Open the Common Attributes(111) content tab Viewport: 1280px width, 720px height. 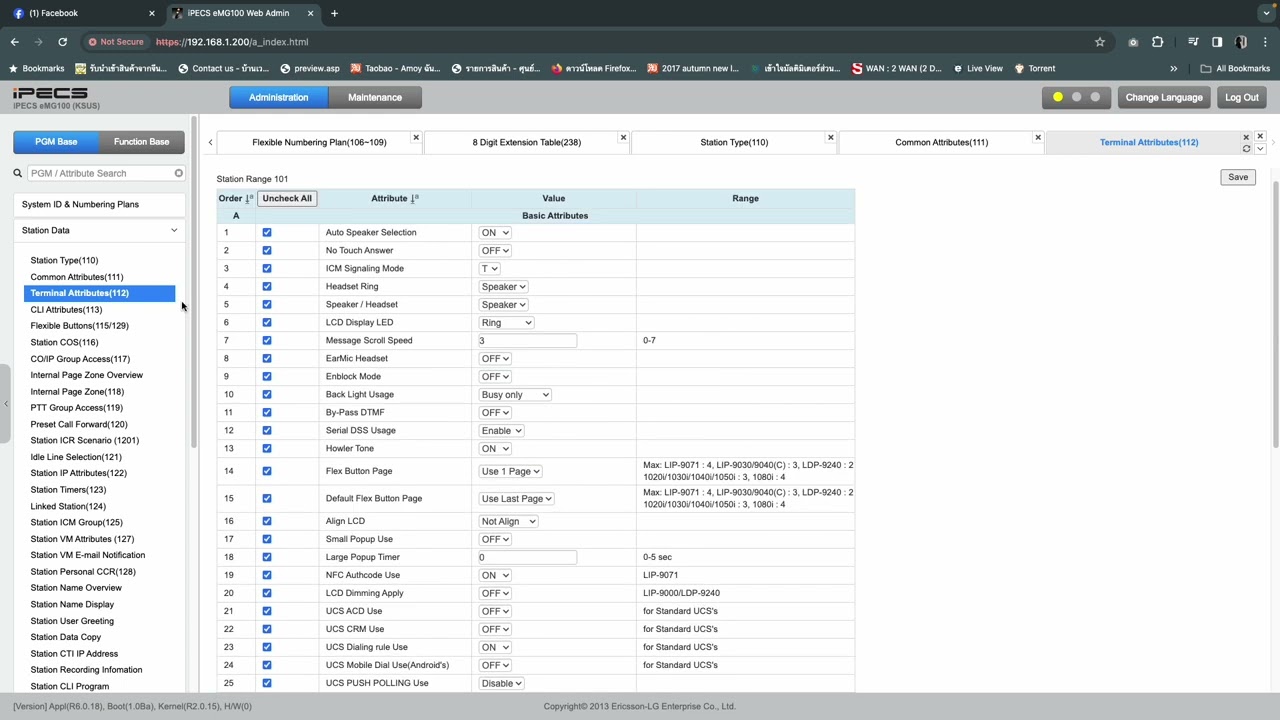pos(941,142)
